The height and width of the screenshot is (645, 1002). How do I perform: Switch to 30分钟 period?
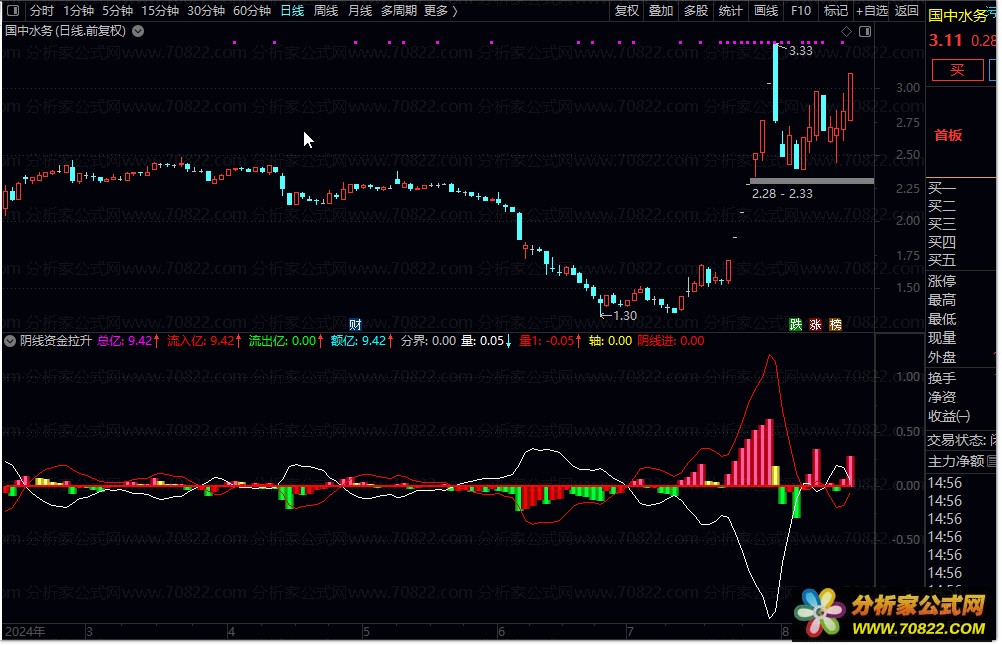(206, 11)
